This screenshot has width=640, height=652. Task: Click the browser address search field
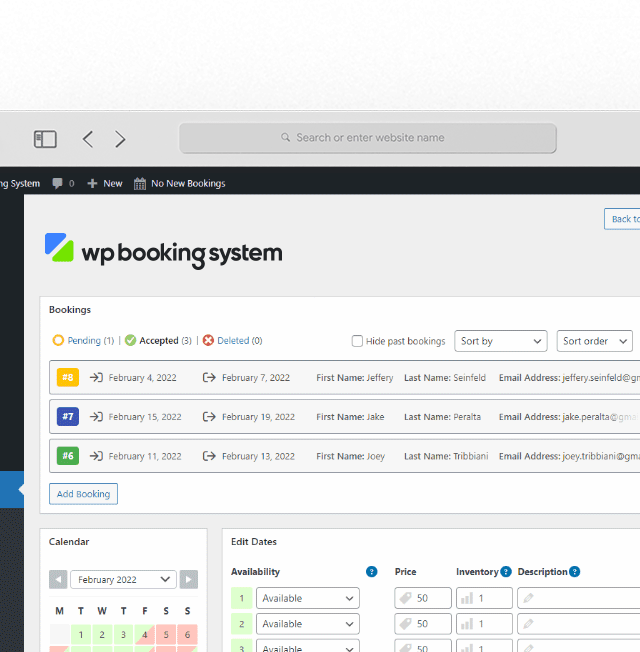(368, 138)
